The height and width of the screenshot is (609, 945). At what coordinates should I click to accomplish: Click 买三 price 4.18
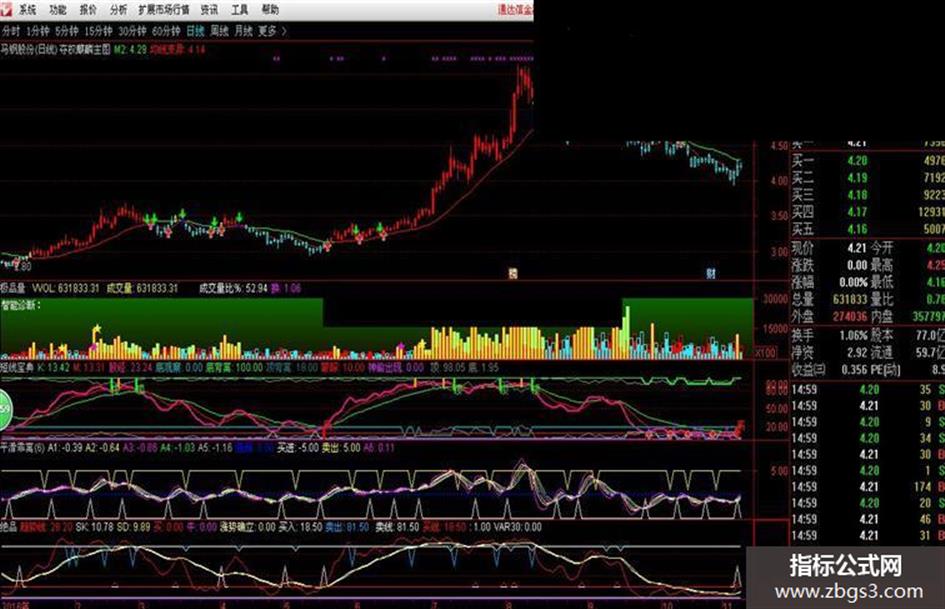tap(857, 195)
